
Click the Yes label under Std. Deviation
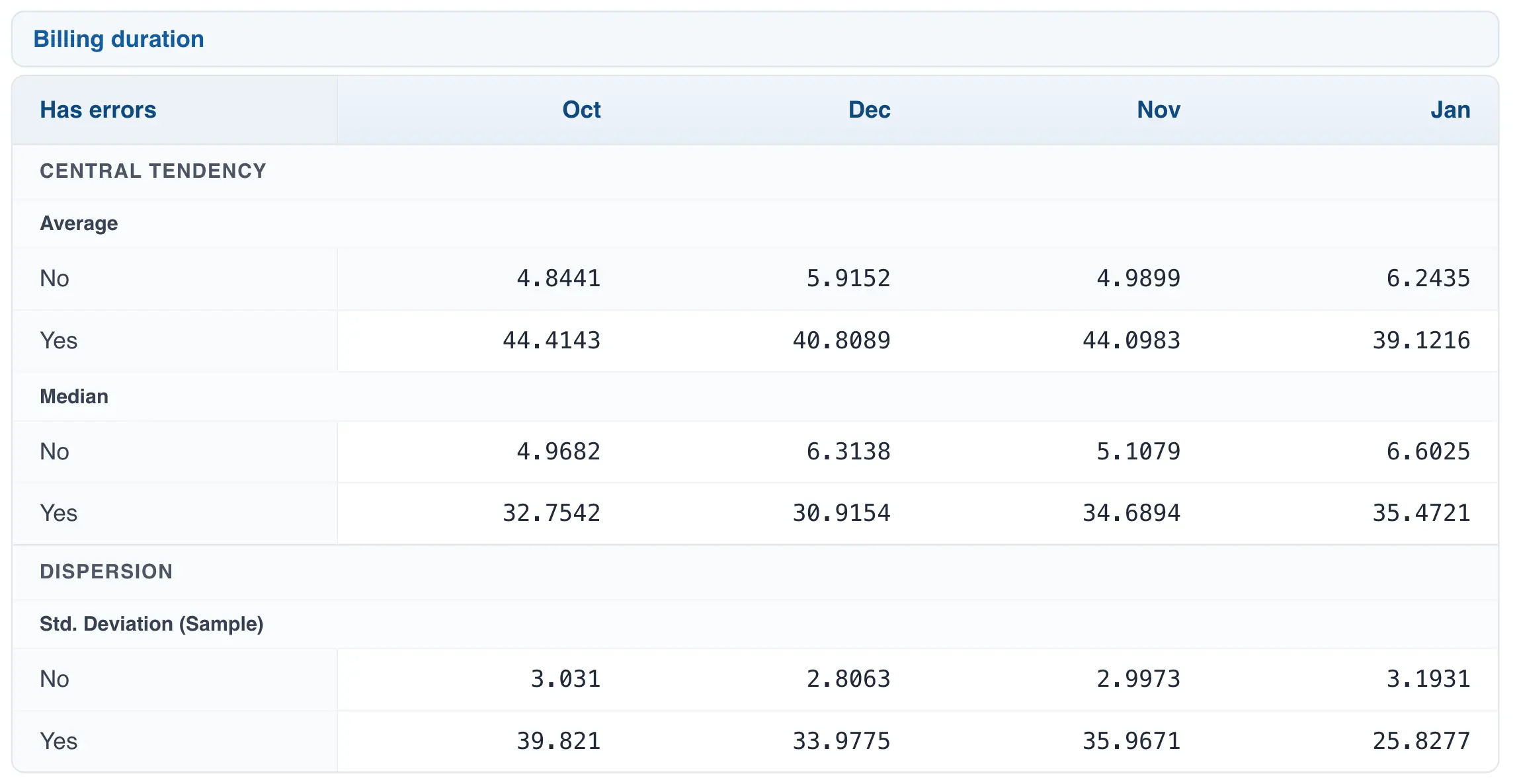pos(58,741)
